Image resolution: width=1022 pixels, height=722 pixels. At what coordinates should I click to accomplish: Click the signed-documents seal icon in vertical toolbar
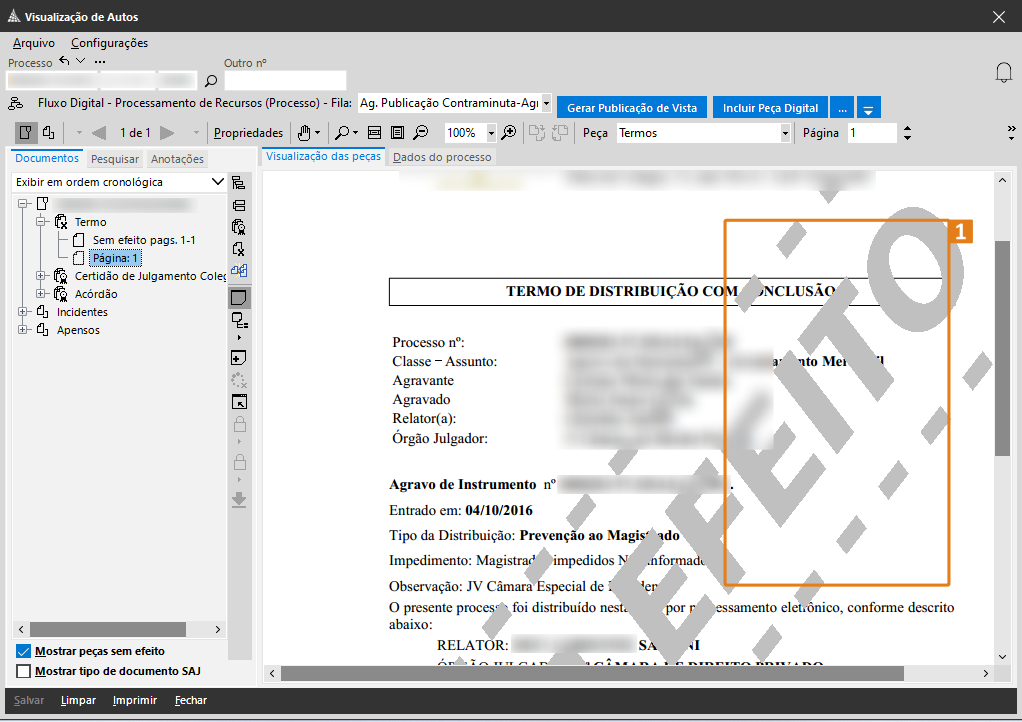tap(239, 227)
